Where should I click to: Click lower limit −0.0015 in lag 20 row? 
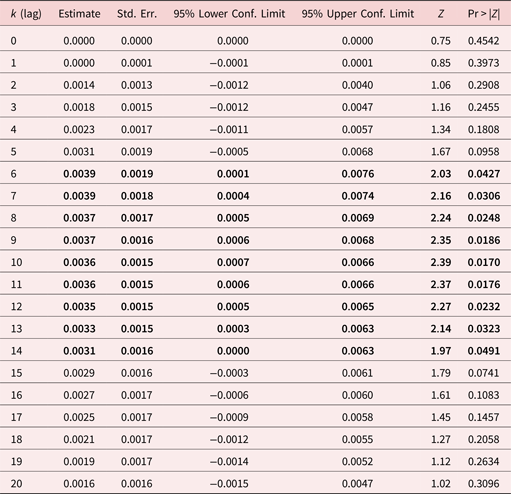[229, 484]
